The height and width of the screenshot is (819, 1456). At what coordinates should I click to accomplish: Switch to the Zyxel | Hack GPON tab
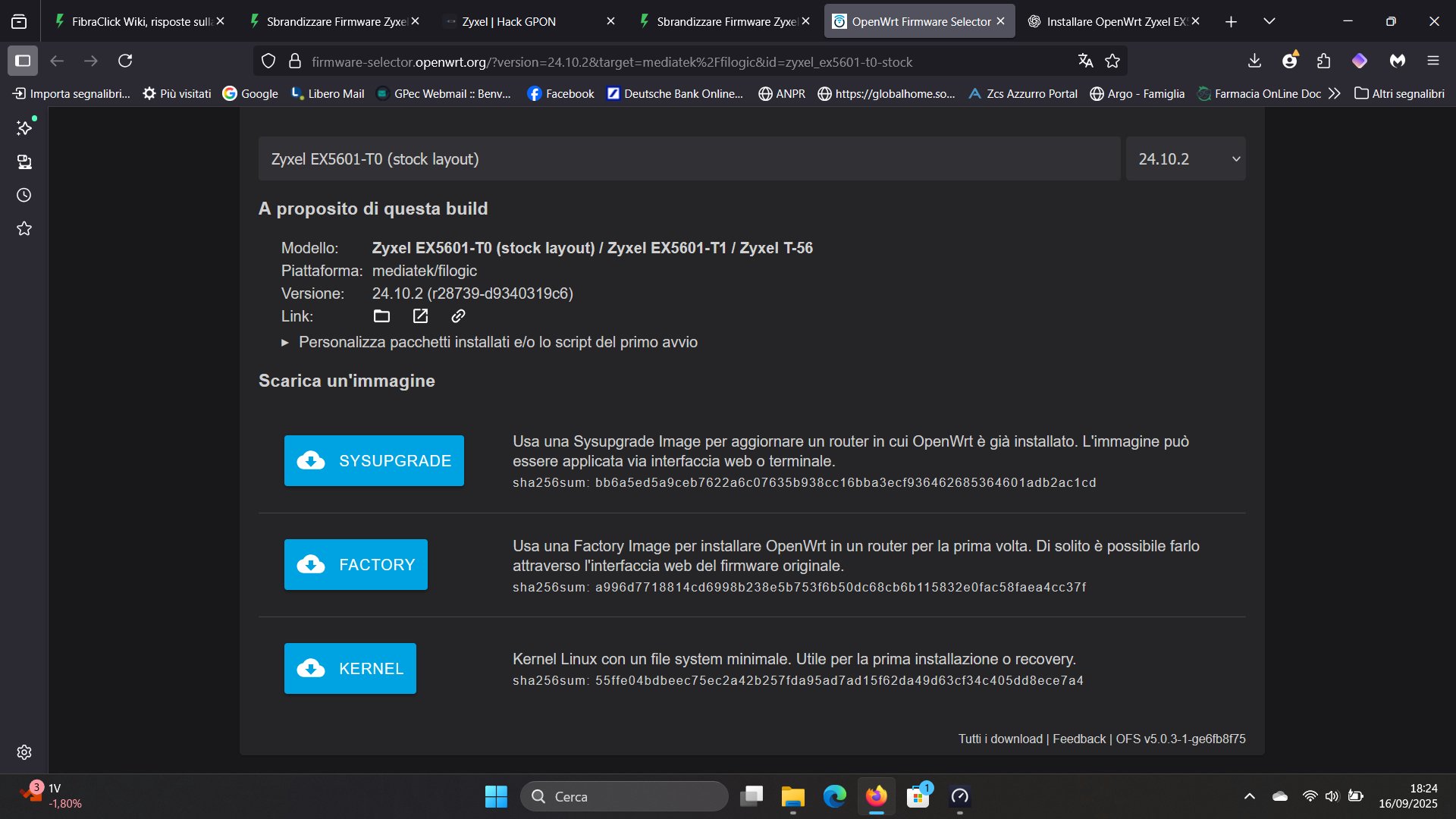pyautogui.click(x=508, y=21)
